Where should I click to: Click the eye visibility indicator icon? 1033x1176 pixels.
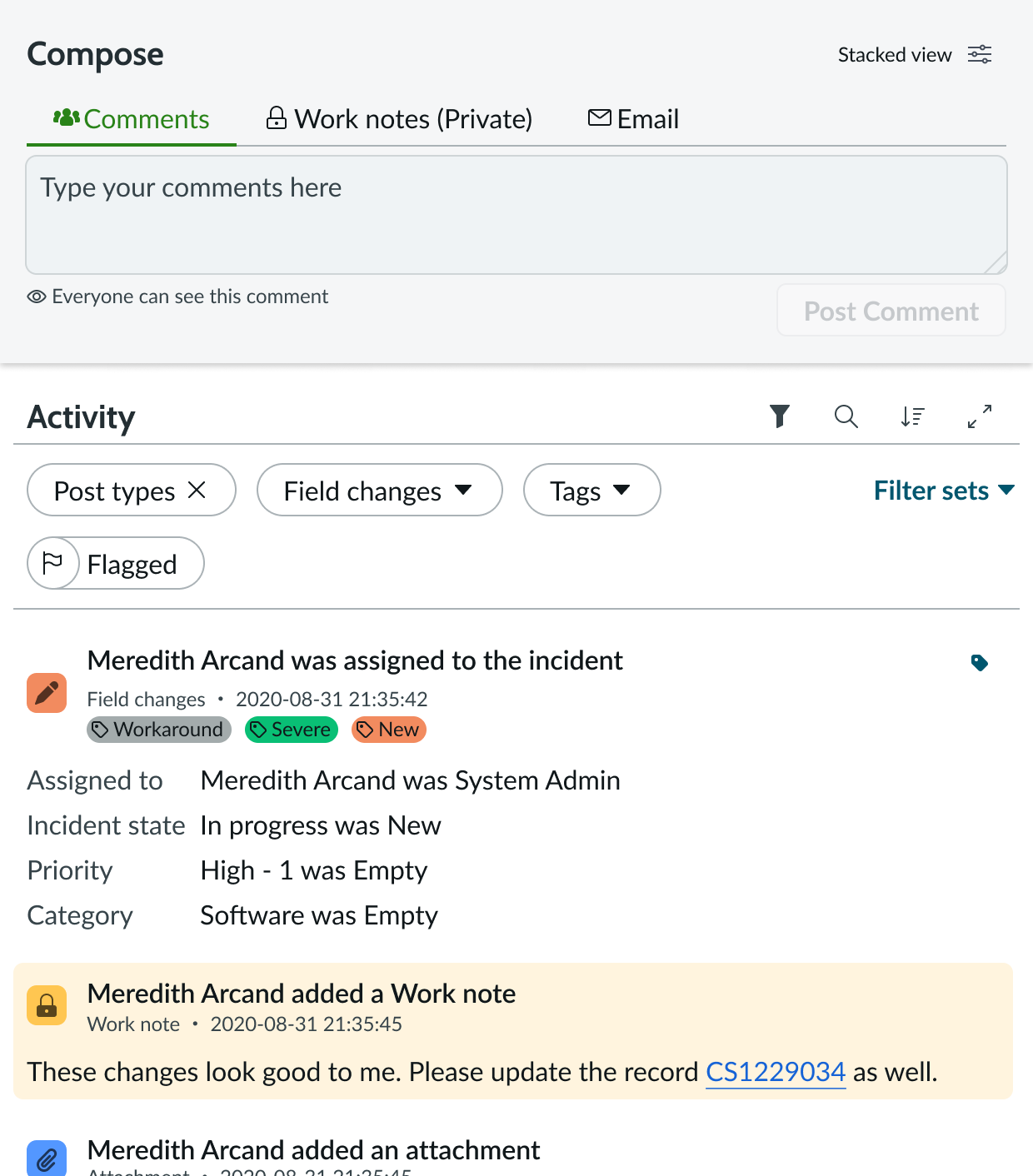click(x=37, y=296)
